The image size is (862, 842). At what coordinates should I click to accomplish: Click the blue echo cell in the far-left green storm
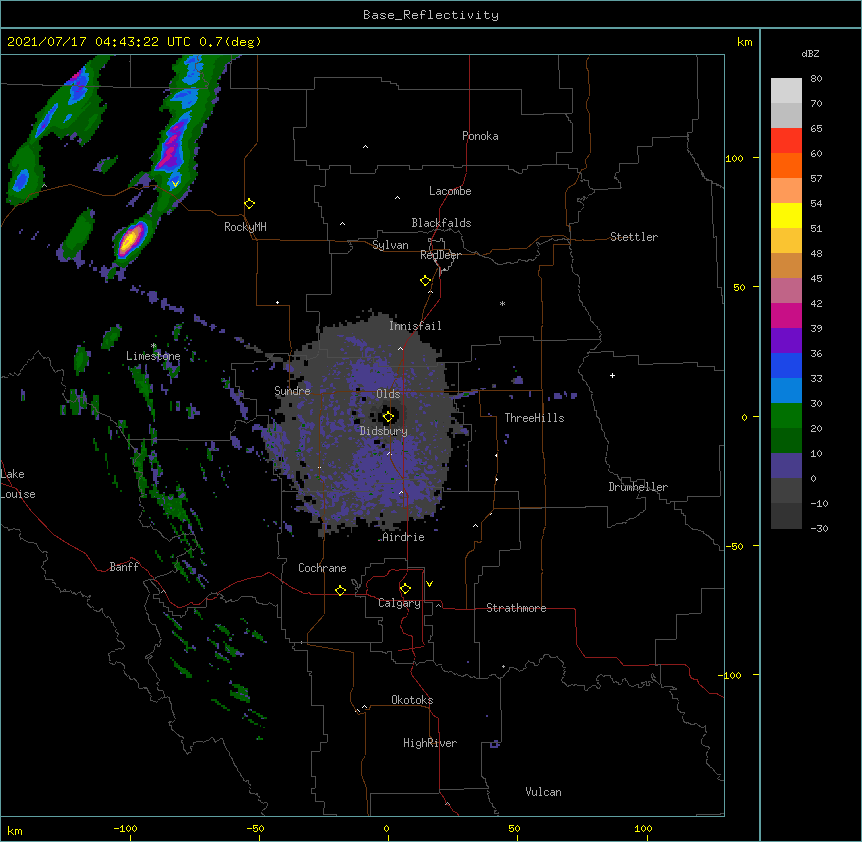(22, 180)
